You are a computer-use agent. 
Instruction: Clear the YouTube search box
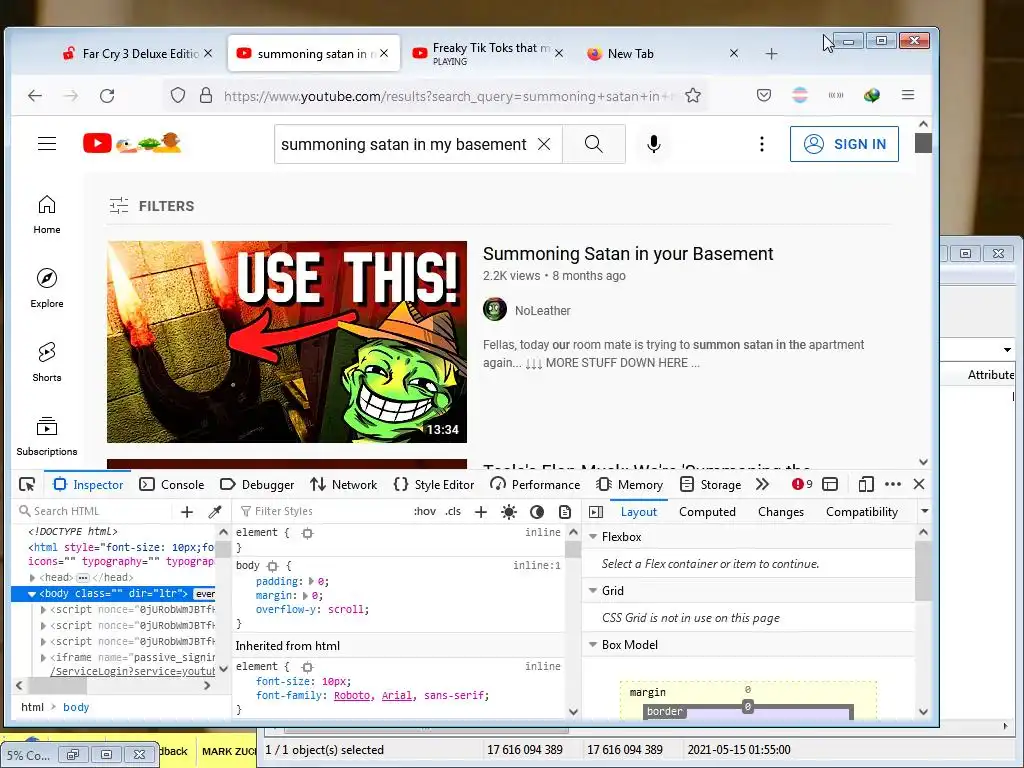(544, 144)
